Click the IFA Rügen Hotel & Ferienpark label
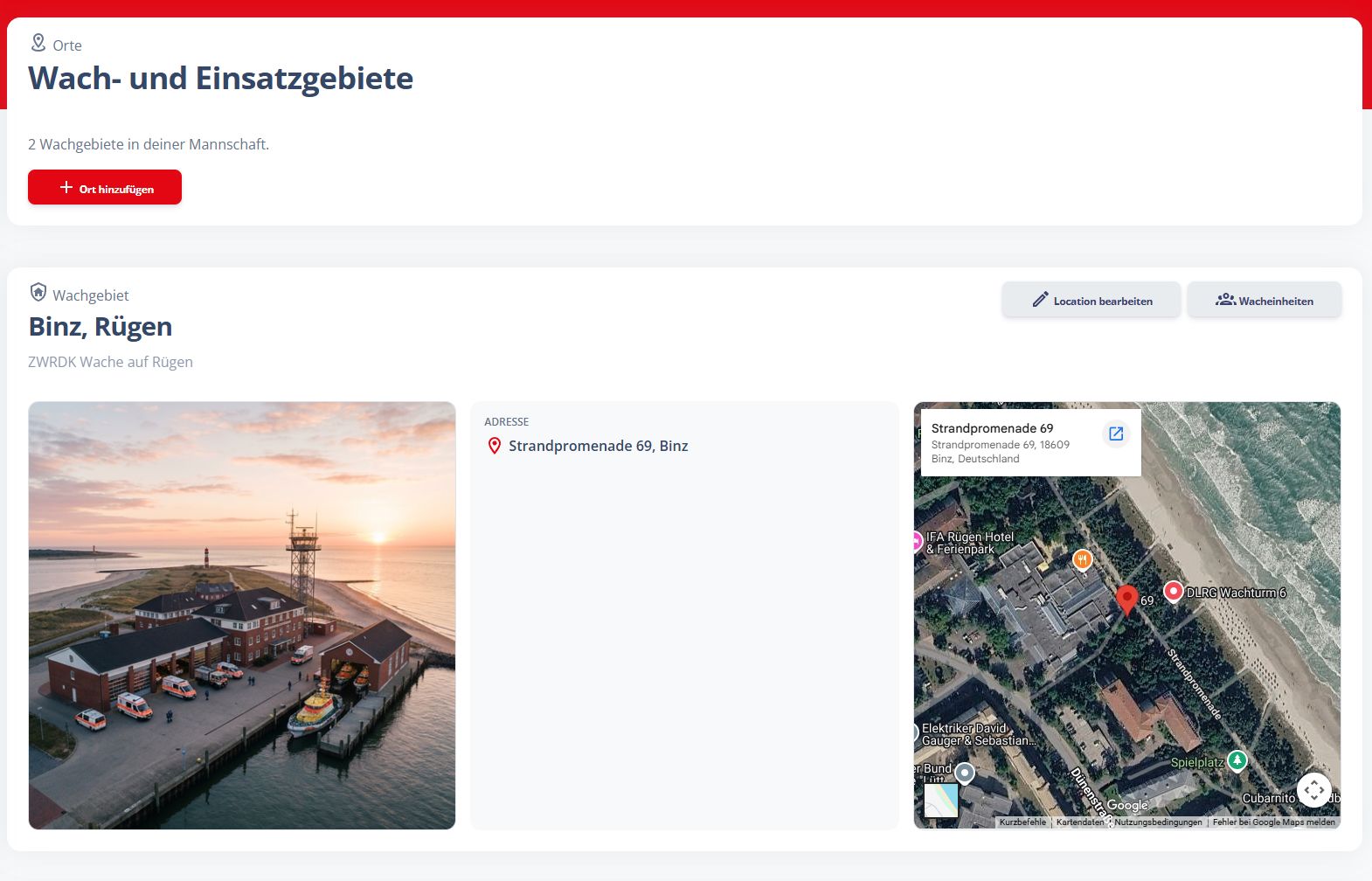1372x881 pixels. [970, 543]
